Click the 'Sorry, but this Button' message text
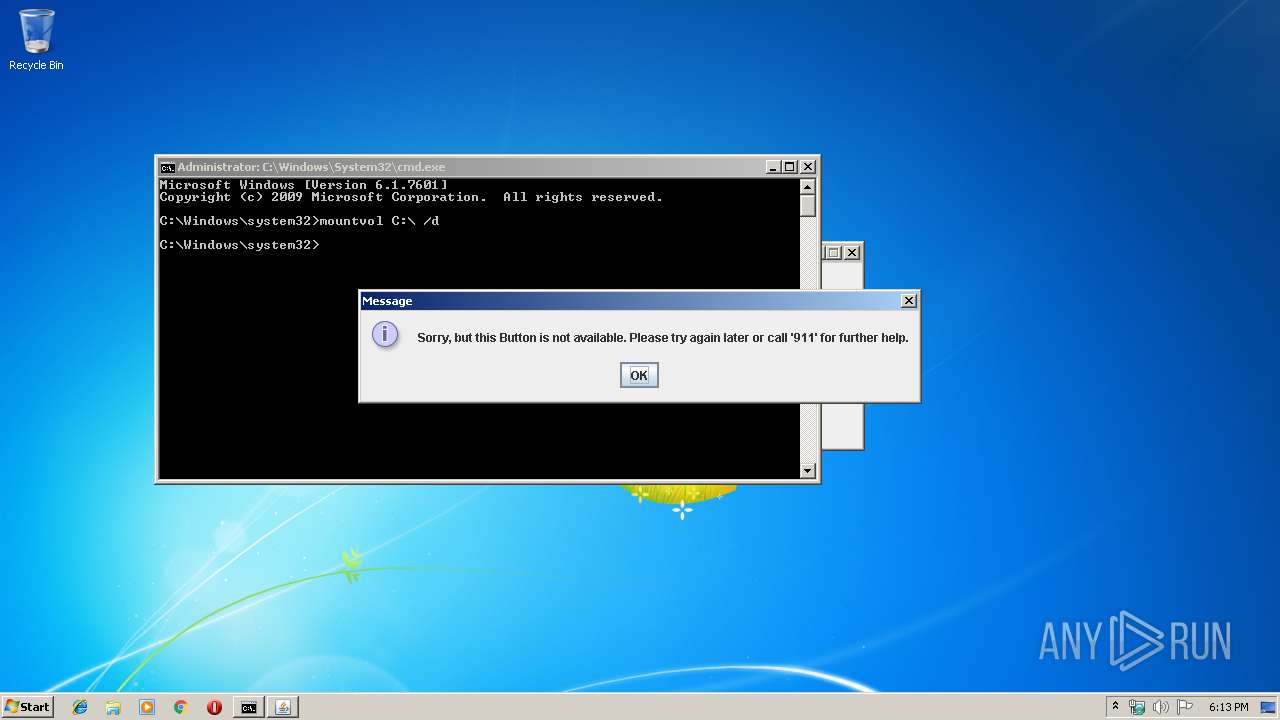The image size is (1280, 720). point(662,338)
